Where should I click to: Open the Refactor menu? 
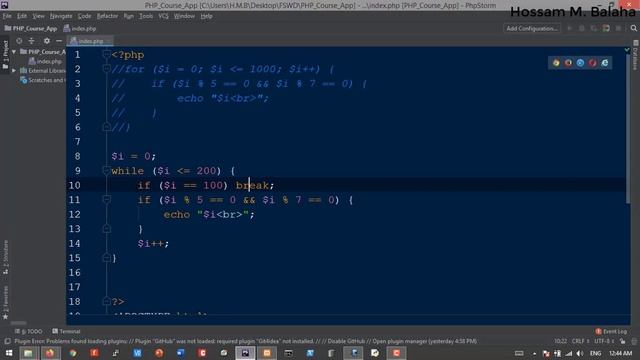[107, 16]
